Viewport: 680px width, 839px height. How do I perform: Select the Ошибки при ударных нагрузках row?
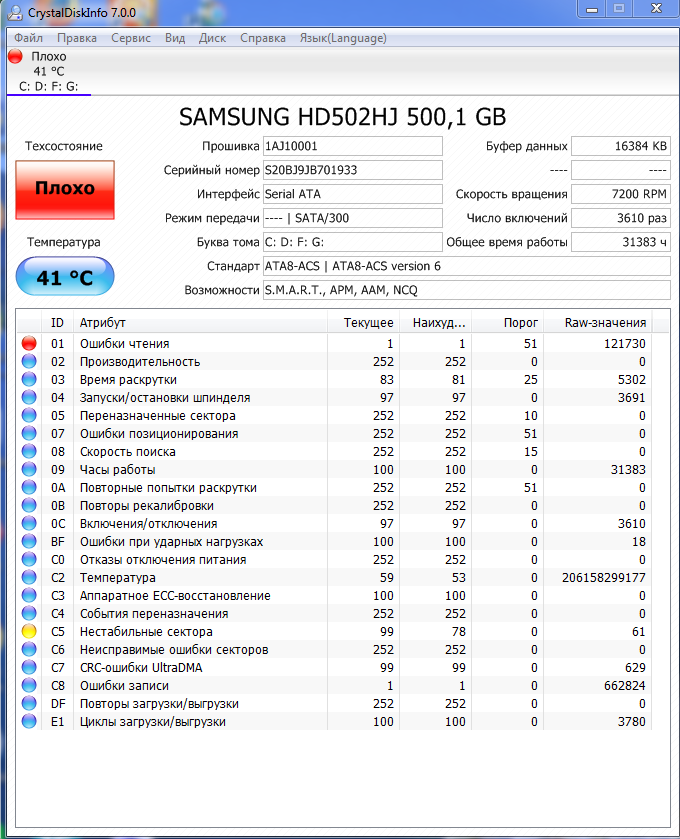coord(334,541)
